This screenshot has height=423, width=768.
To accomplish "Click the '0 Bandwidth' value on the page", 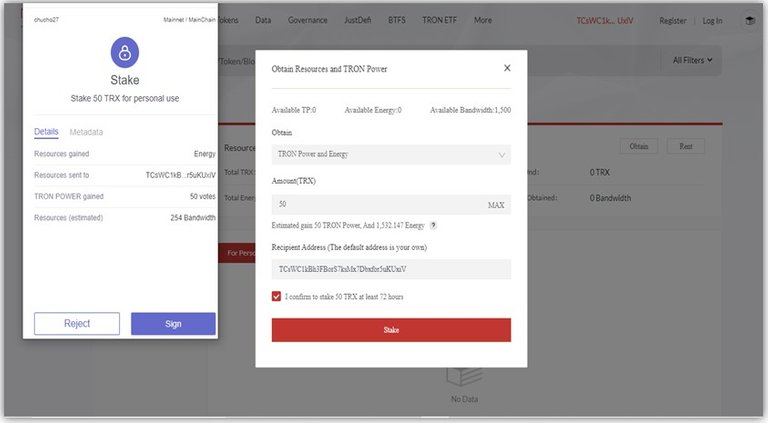I will 610,198.
